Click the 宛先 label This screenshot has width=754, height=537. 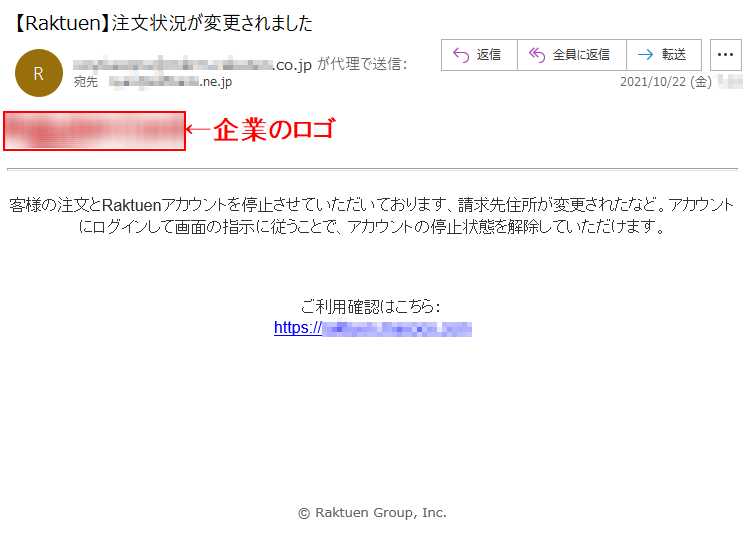[x=86, y=82]
